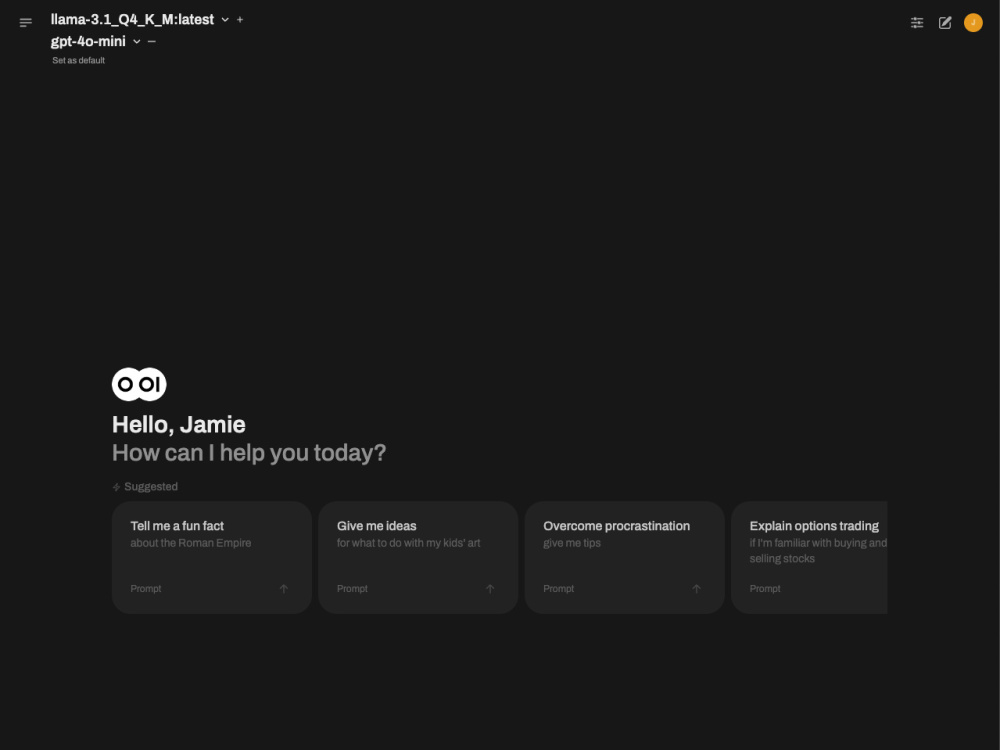Click 'for what to do with my kids' art' text

pos(409,543)
